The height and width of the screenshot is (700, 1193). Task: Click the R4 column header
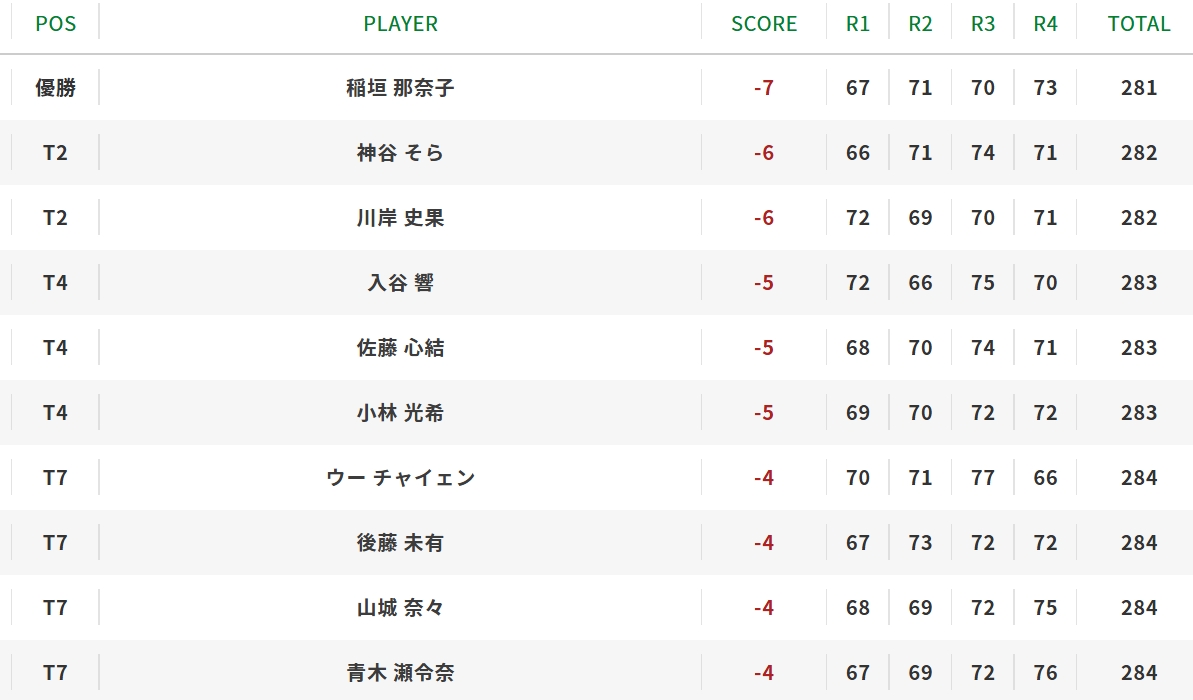pyautogui.click(x=1045, y=24)
